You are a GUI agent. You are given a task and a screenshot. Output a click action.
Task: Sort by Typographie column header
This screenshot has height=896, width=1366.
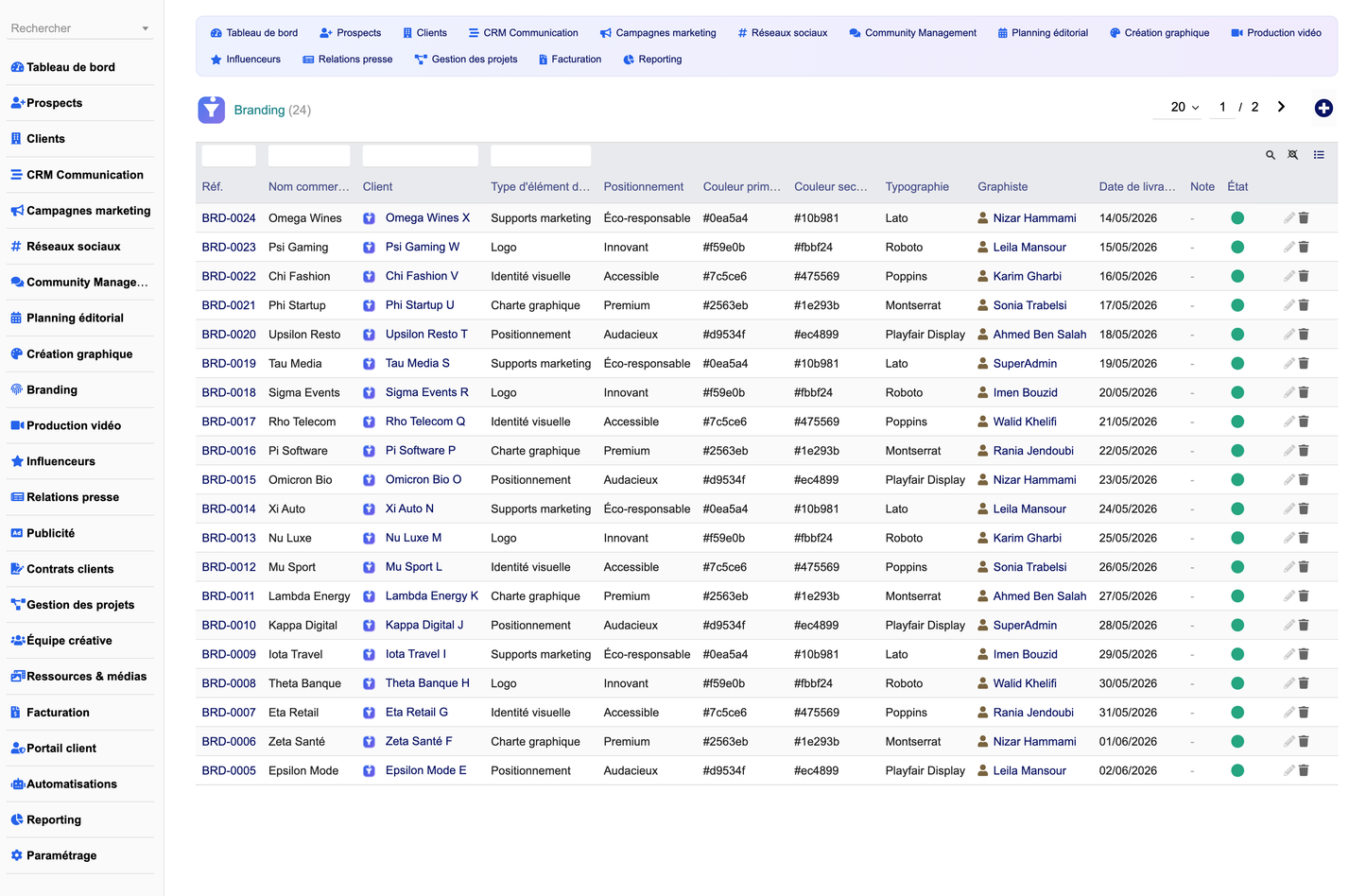[x=917, y=187]
